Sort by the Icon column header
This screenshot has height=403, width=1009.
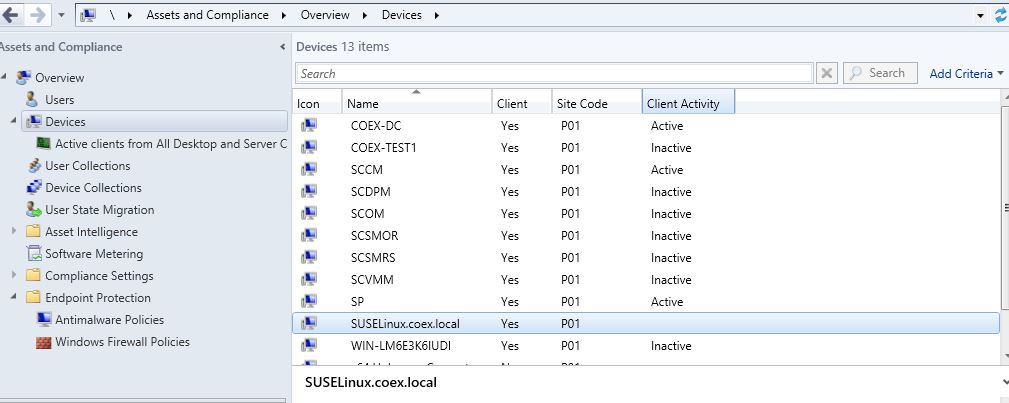point(317,104)
